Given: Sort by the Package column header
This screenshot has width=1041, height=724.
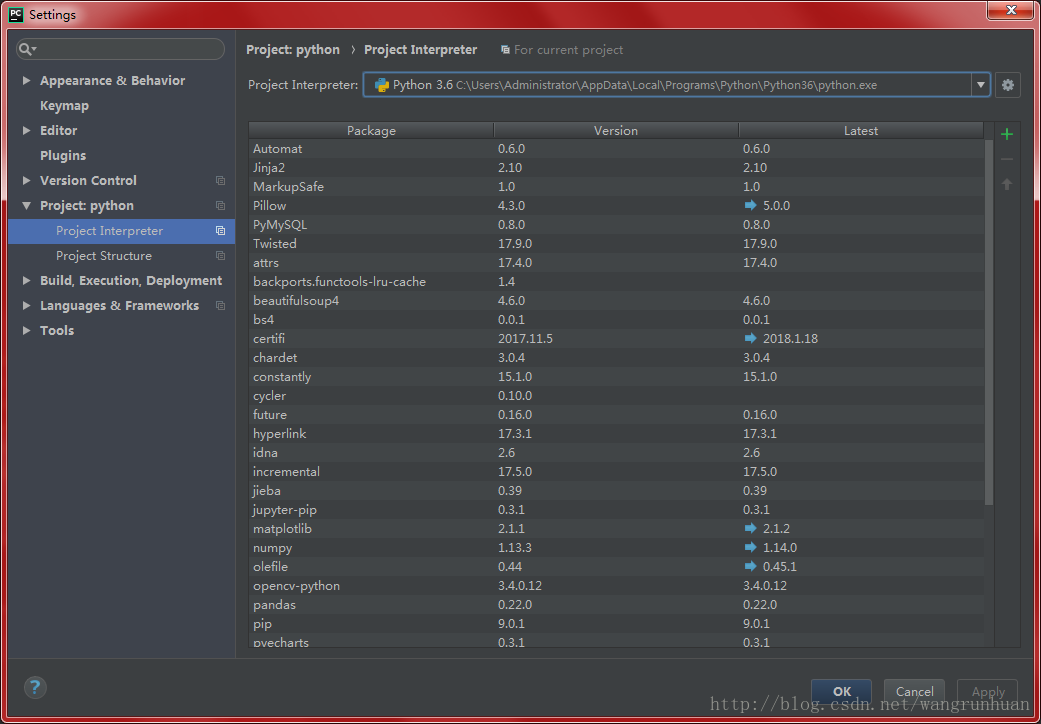Looking at the screenshot, I should tap(371, 131).
